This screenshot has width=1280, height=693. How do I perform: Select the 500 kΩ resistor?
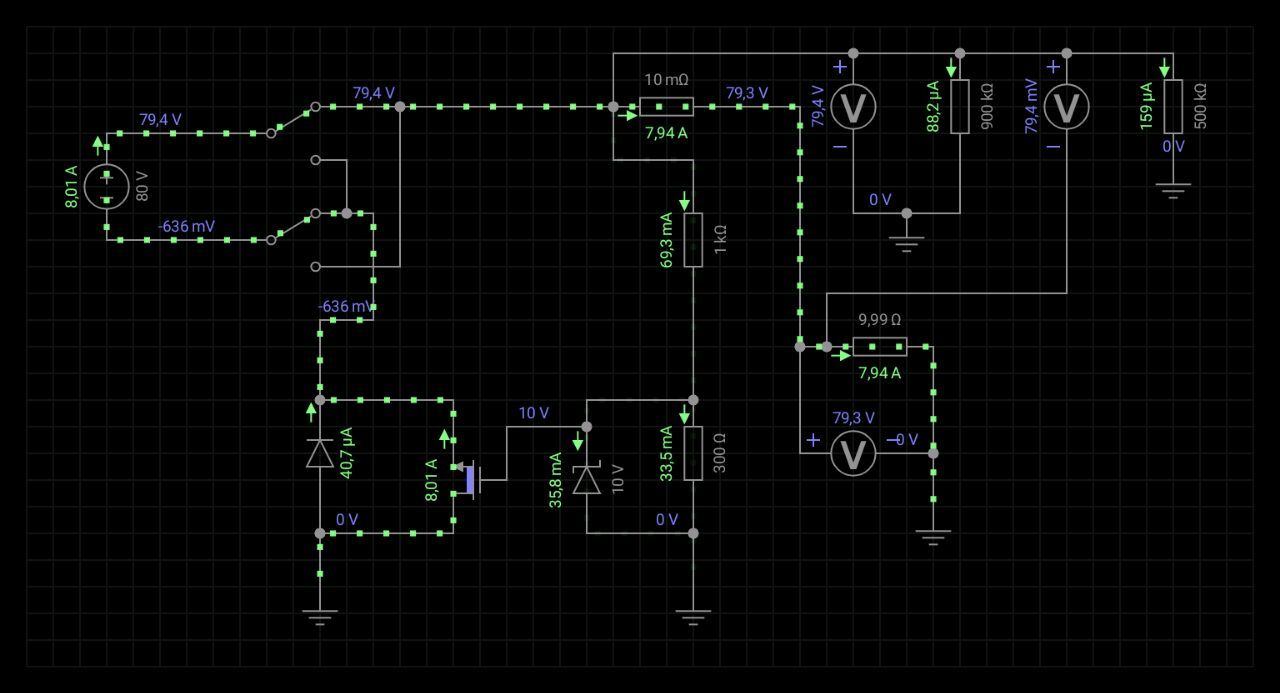(x=1173, y=106)
